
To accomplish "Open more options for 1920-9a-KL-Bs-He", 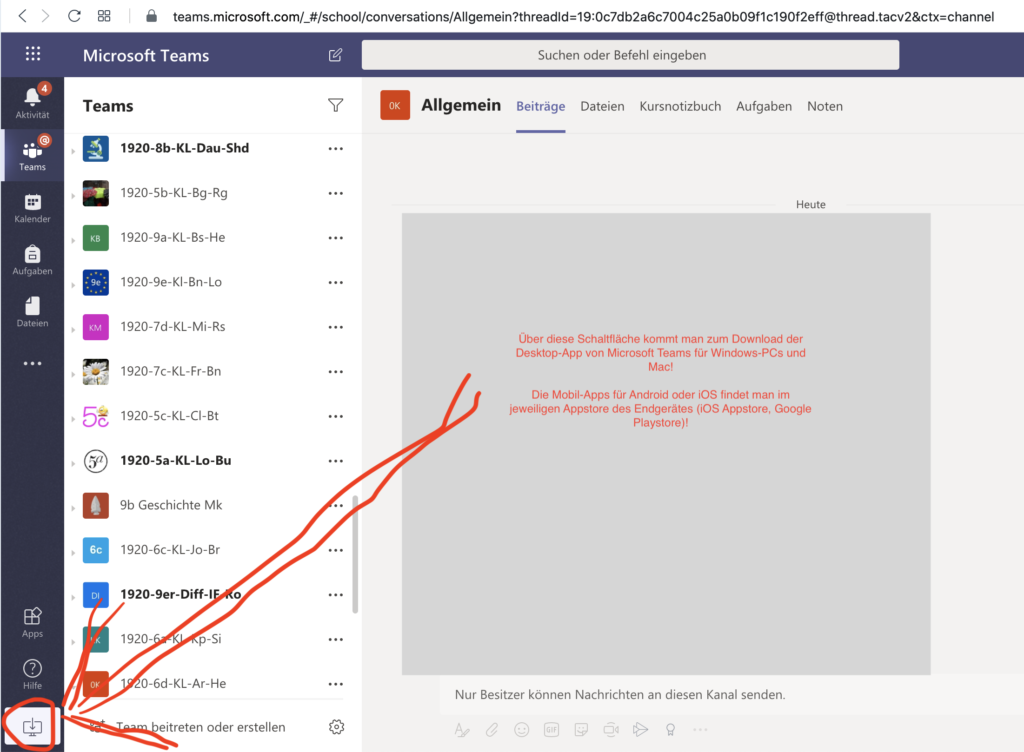I will (336, 238).
